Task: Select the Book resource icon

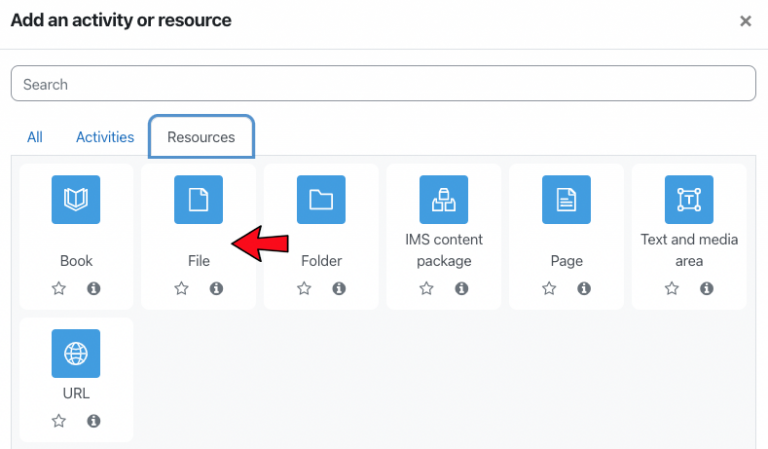Action: 76,200
